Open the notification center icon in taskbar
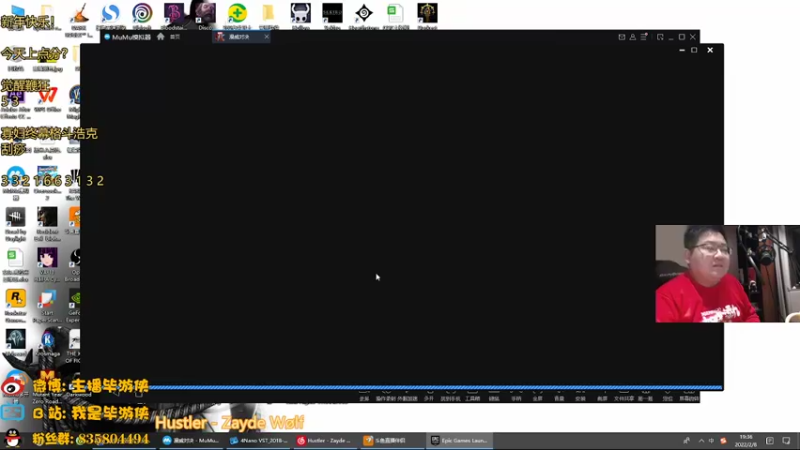 786,441
